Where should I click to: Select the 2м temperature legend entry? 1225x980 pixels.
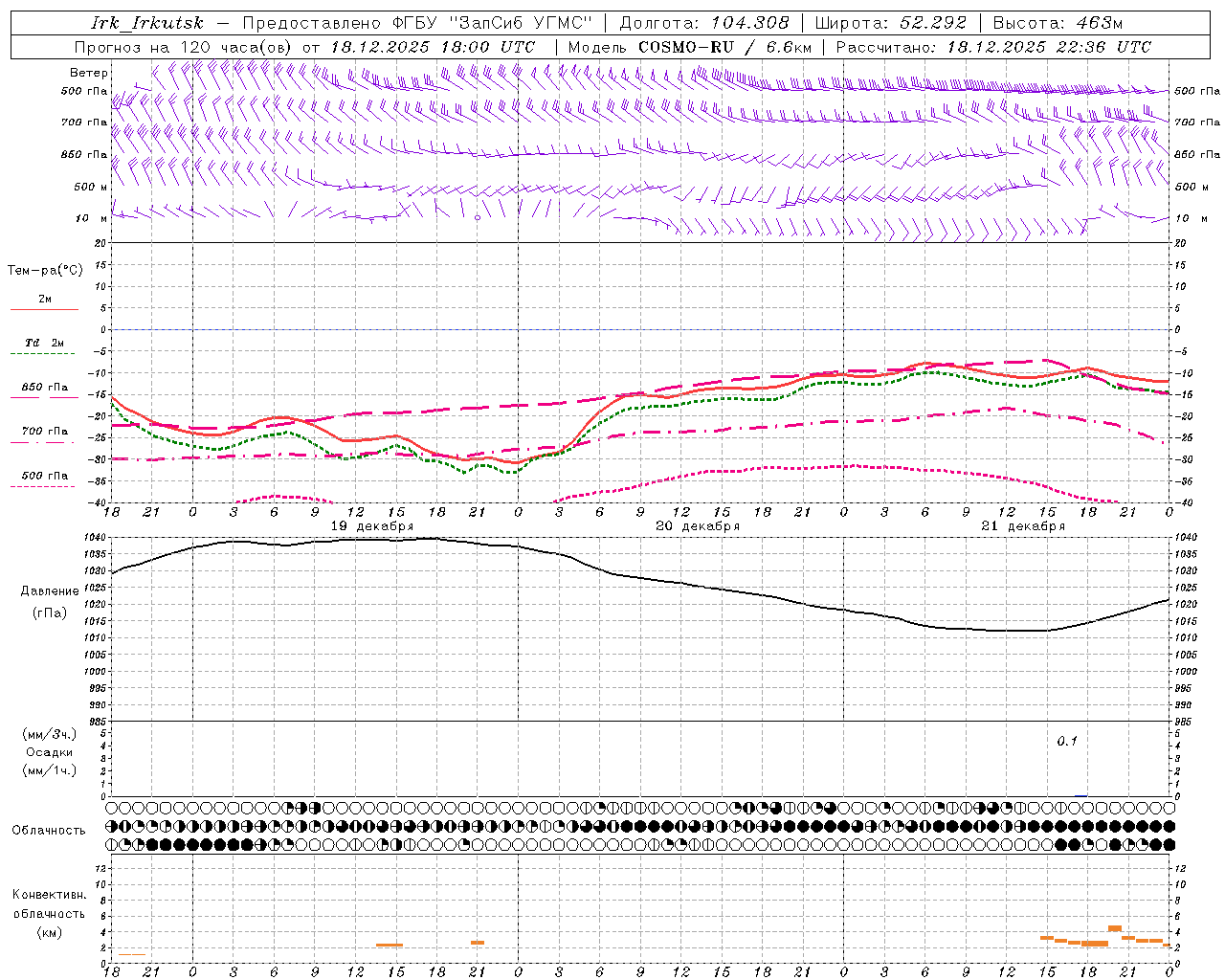click(45, 300)
